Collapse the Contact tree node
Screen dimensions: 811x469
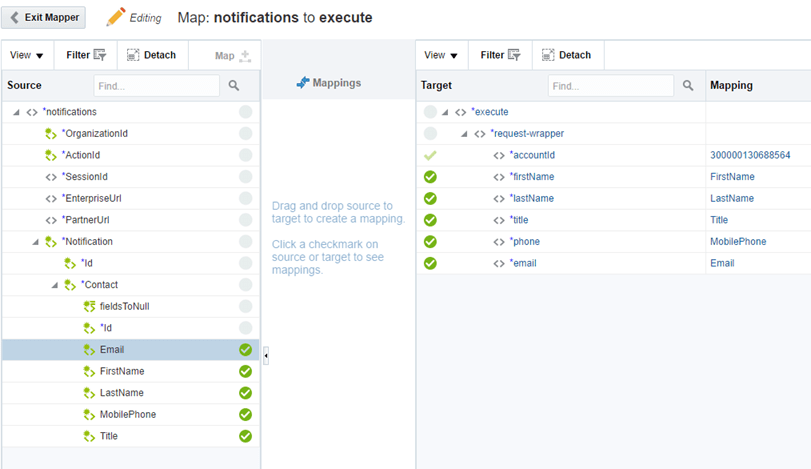(x=55, y=285)
